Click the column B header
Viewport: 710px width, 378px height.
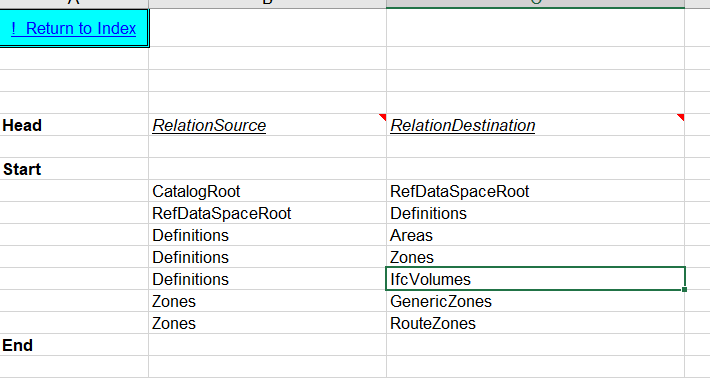tap(267, 3)
